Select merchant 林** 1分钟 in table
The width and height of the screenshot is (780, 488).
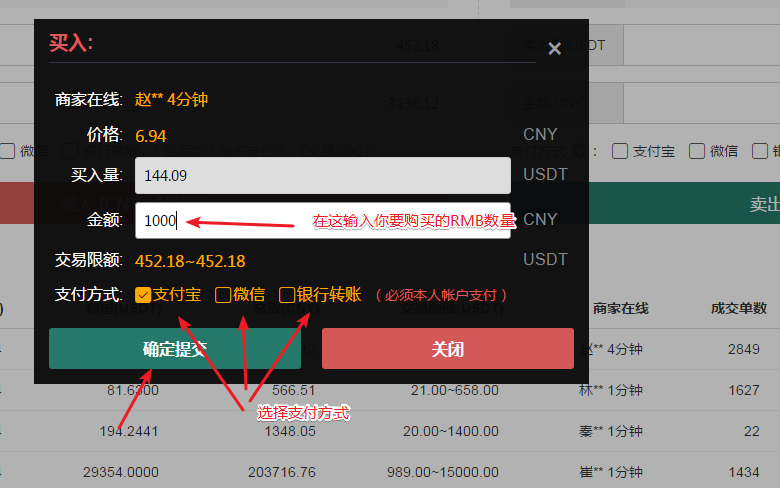(x=610, y=390)
